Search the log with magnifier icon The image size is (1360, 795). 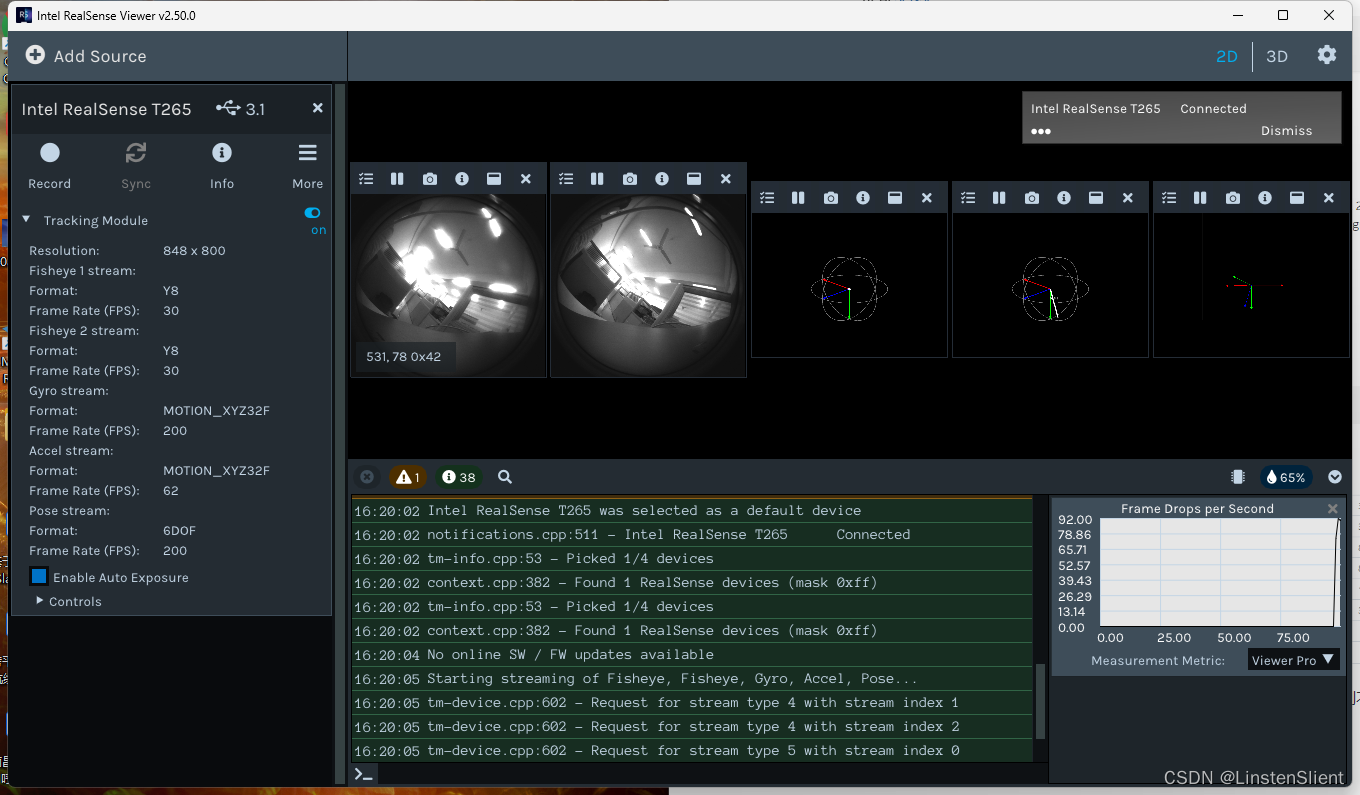505,477
